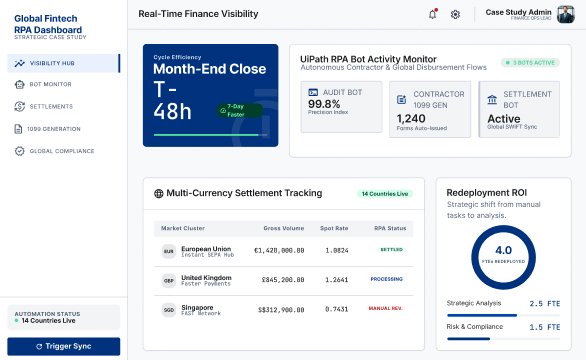Click the 99.8% Precision Index value
Viewport: 586px width, 360px height.
324,104
